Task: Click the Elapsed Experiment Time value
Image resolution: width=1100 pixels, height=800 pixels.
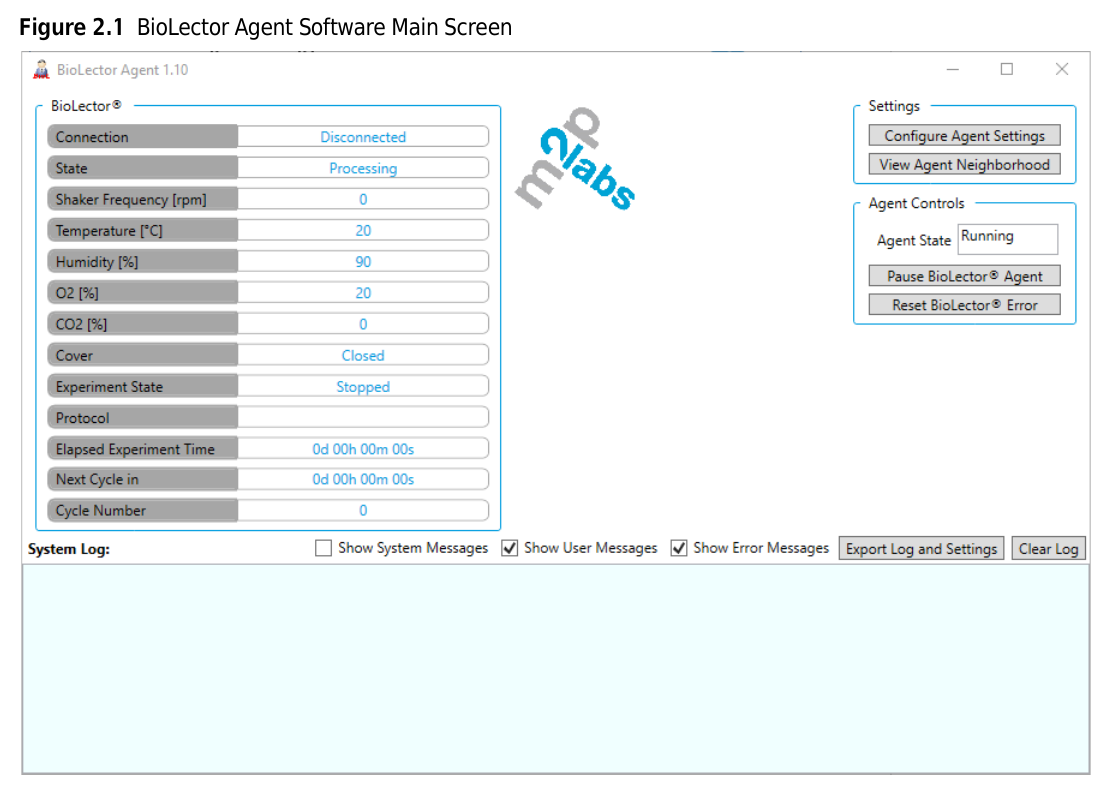Action: pos(363,448)
